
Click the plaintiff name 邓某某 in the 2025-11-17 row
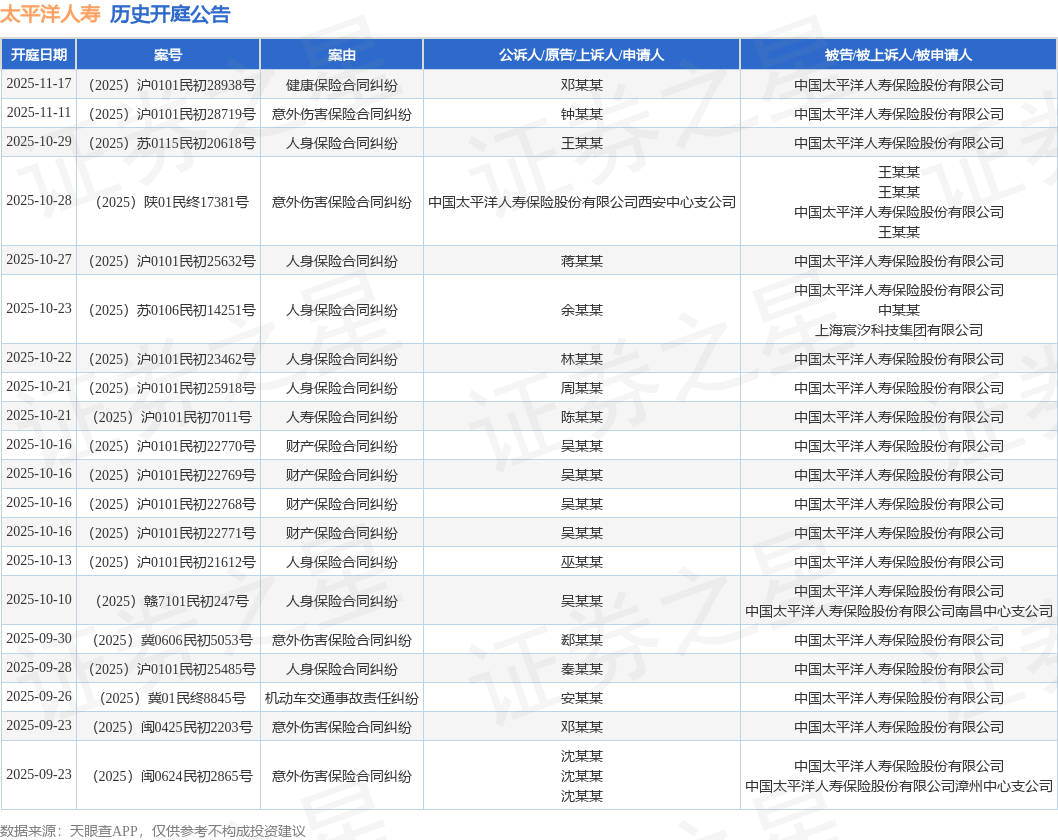[582, 85]
